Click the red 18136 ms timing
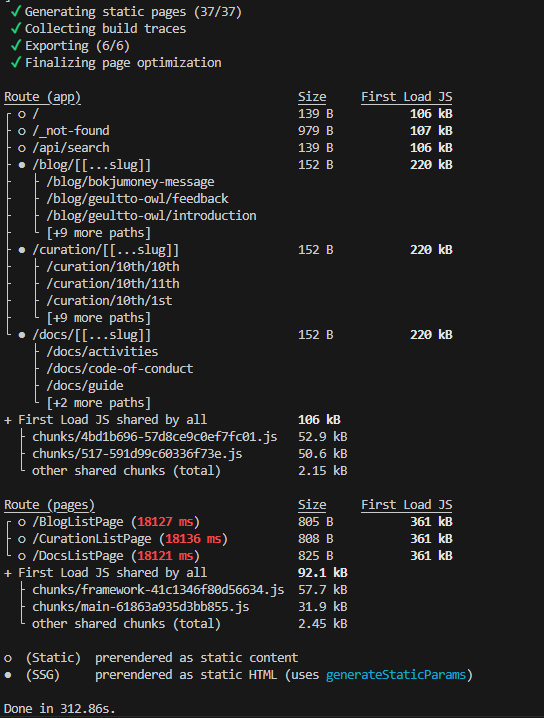Screen dimensions: 544x718 point(193,539)
